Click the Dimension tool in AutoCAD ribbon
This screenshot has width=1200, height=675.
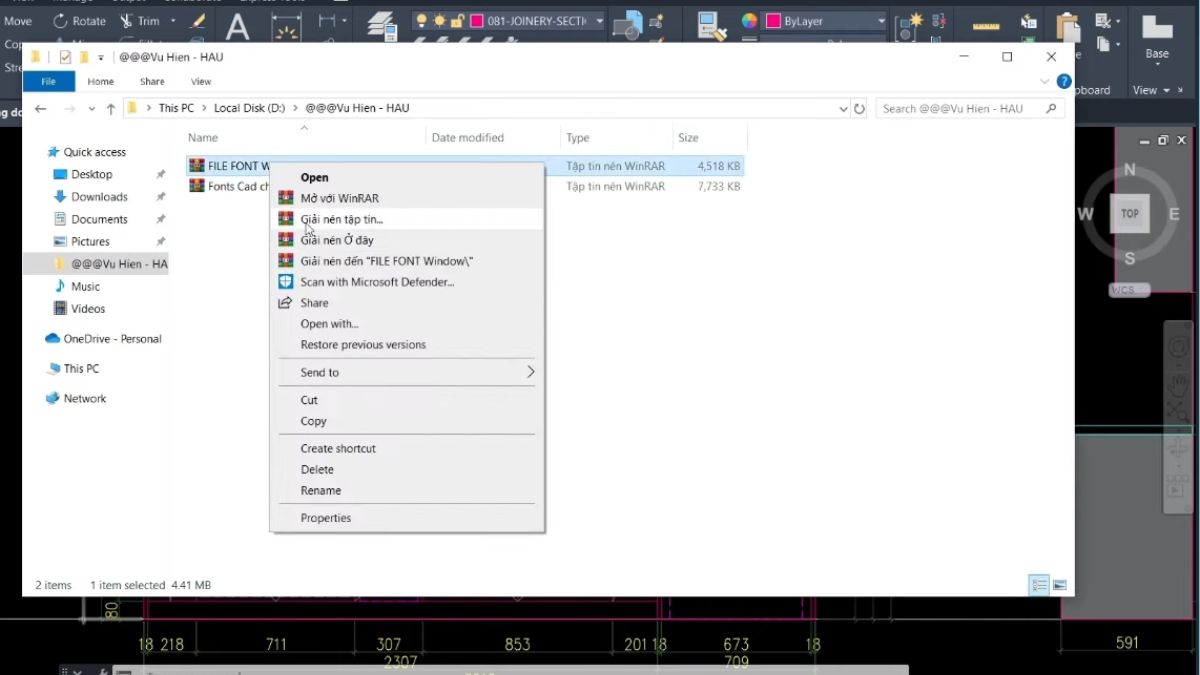point(287,27)
